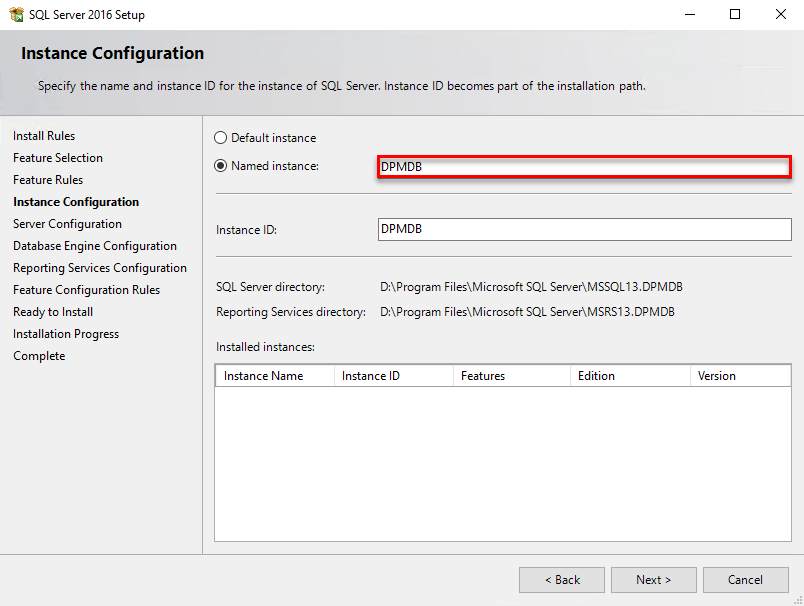804x606 pixels.
Task: Go to Feature Rules step
Action: (x=48, y=180)
